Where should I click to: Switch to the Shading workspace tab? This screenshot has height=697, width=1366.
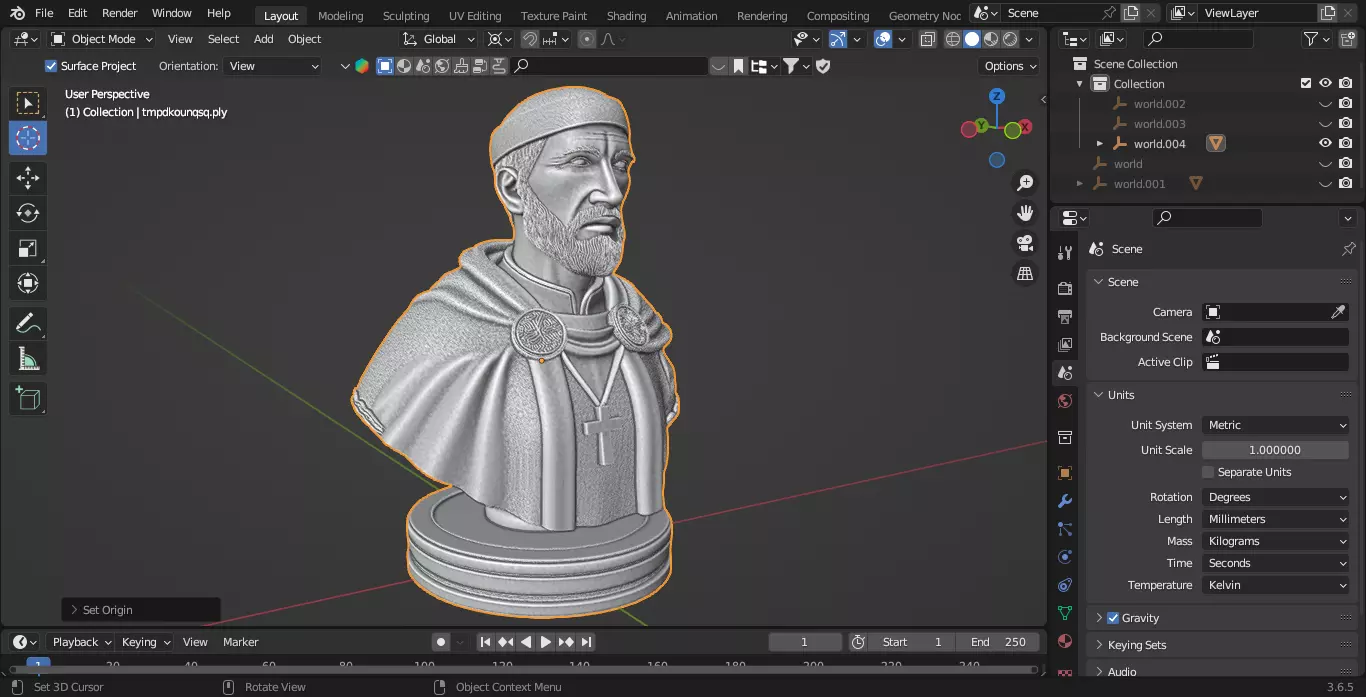pos(626,15)
